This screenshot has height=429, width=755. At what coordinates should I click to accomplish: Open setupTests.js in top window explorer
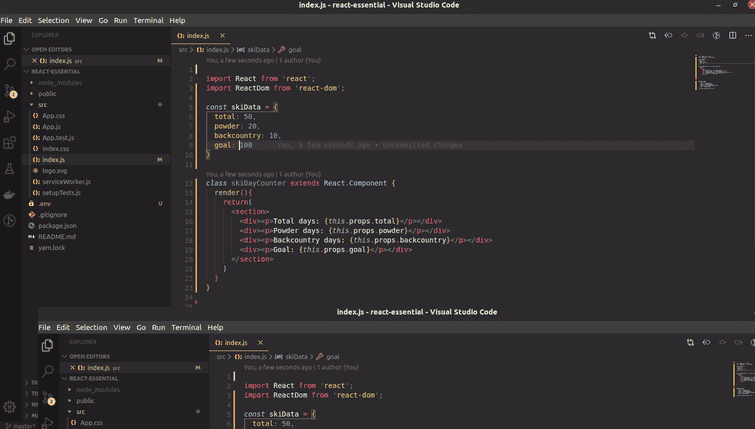61,193
